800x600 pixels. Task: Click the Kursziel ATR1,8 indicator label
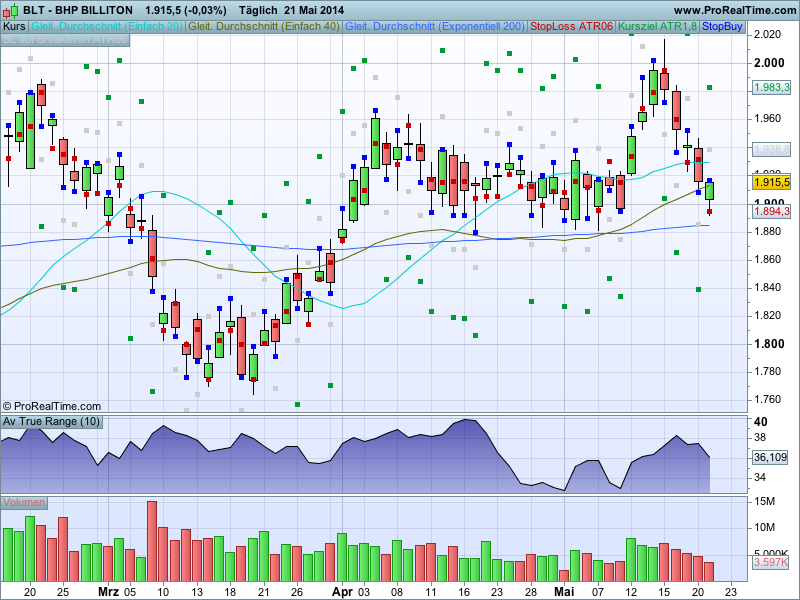[x=657, y=27]
